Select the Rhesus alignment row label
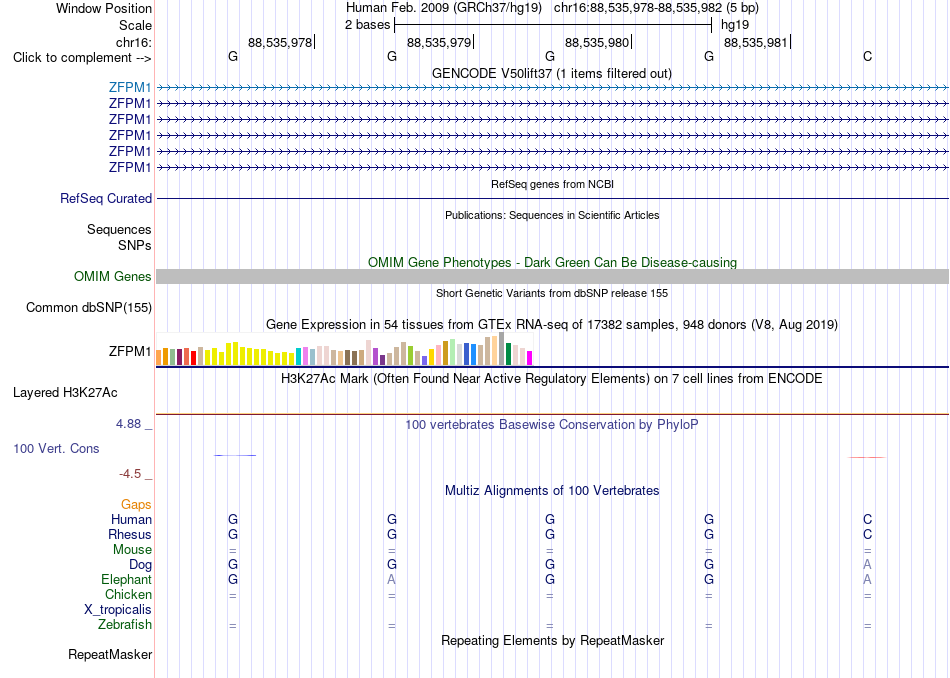 pyautogui.click(x=130, y=534)
